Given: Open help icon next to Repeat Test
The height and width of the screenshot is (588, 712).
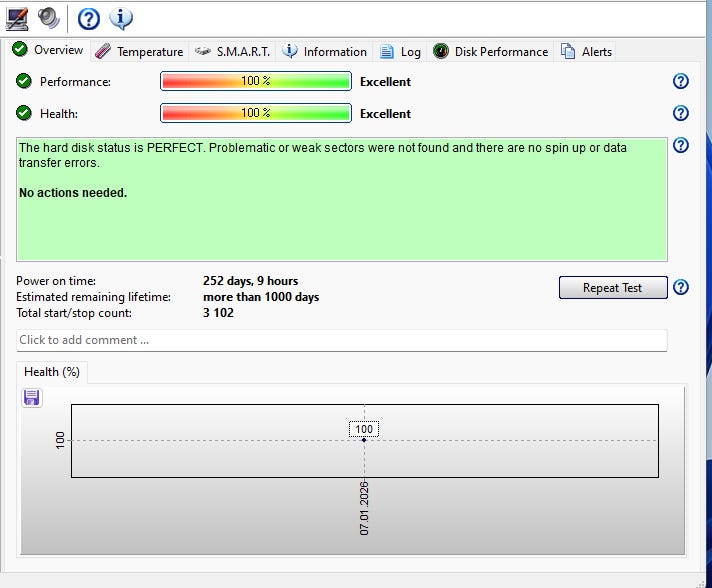Looking at the screenshot, I should click(680, 287).
